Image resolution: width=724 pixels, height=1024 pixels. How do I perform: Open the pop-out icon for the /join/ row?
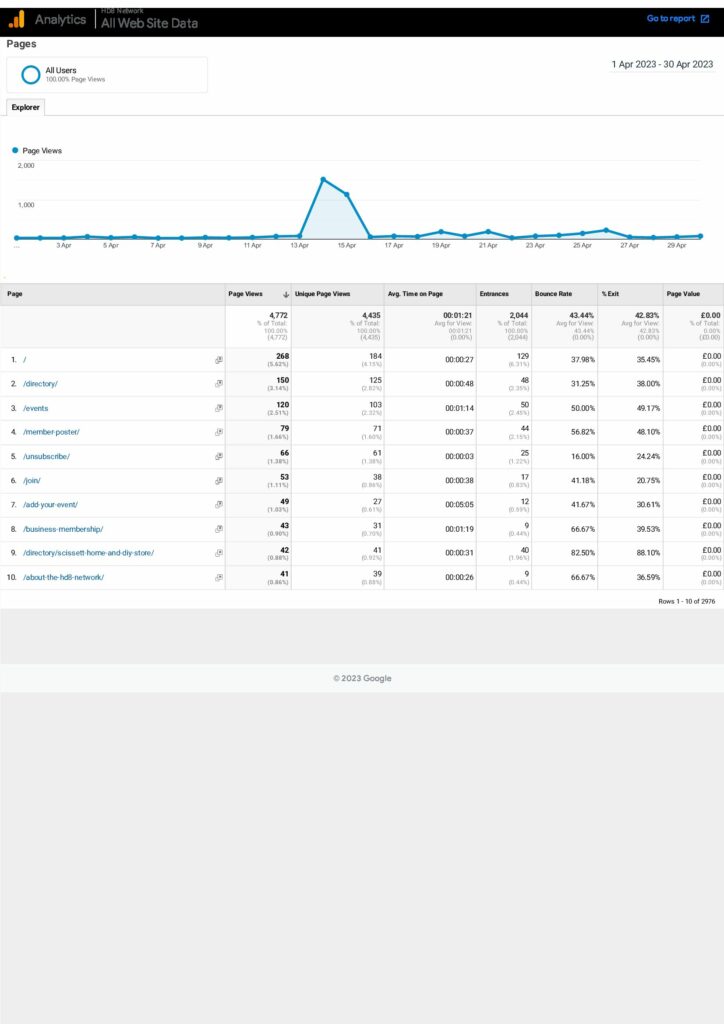(x=219, y=481)
